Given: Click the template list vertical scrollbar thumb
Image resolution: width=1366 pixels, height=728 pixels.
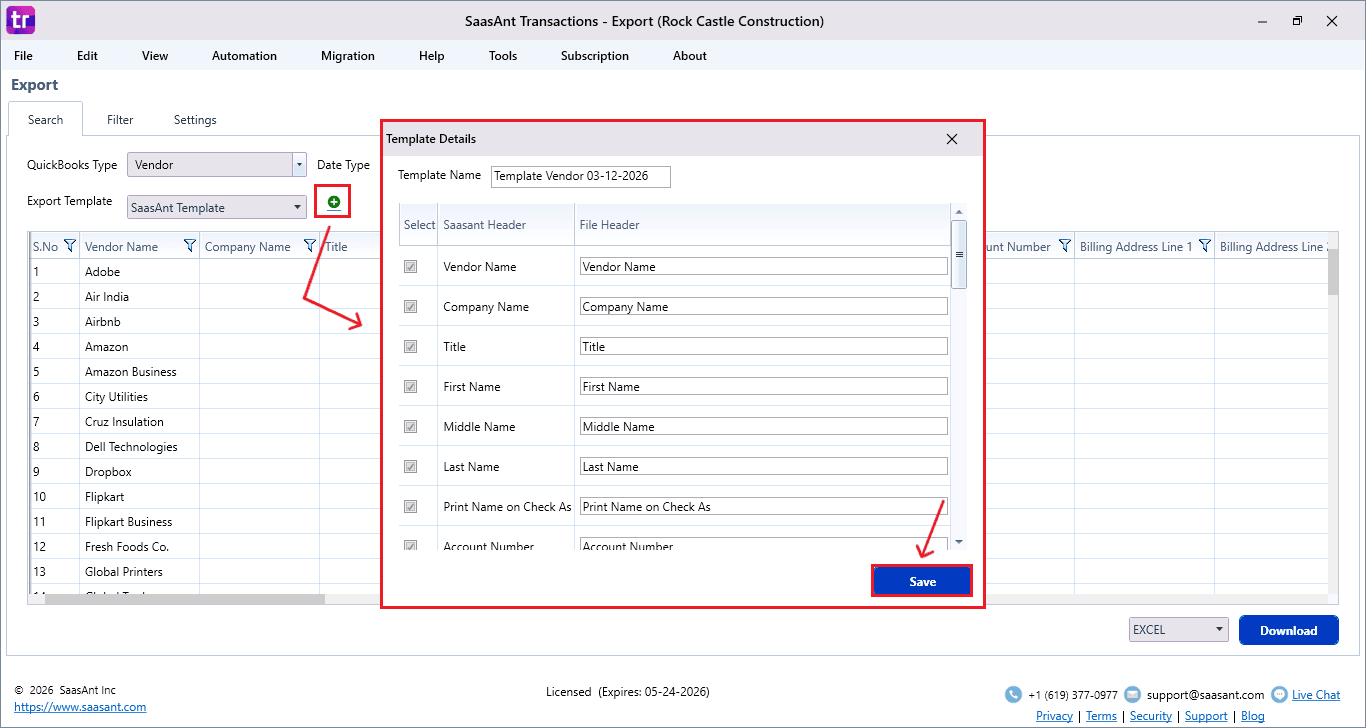Looking at the screenshot, I should 959,255.
